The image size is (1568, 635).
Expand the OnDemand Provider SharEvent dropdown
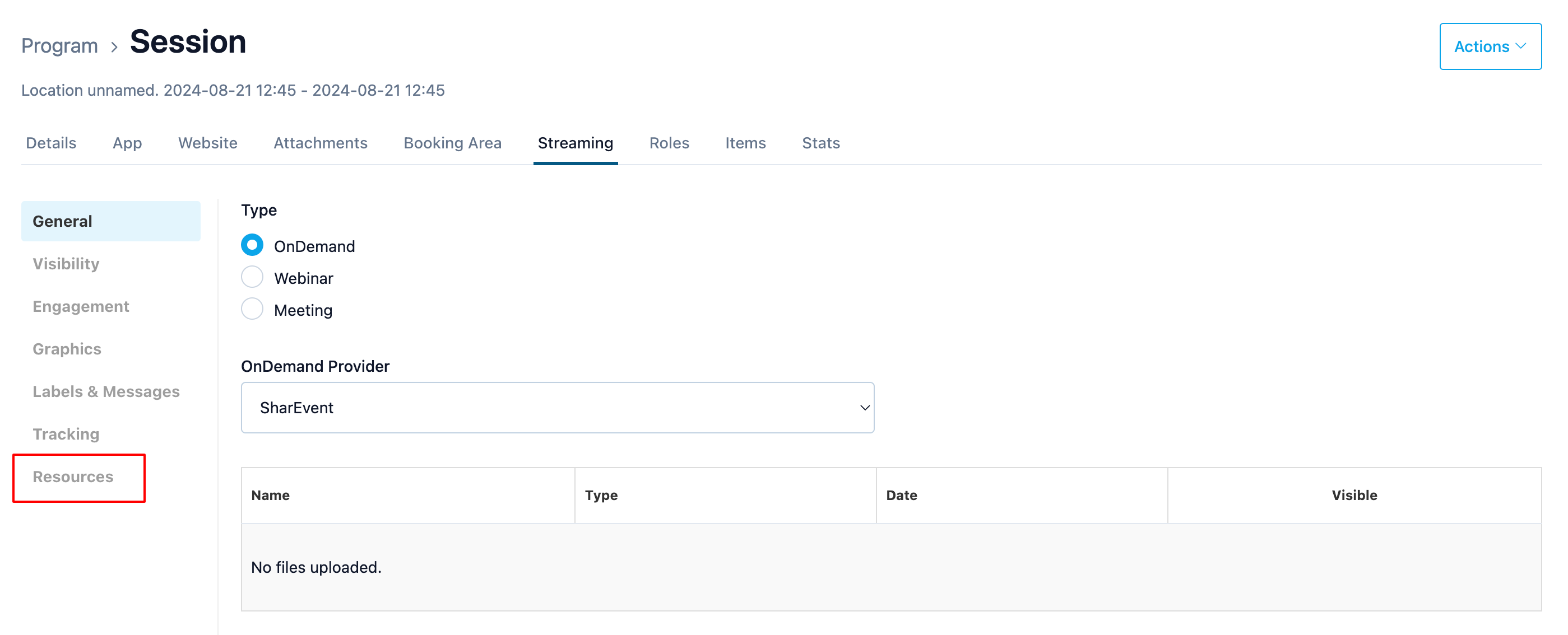[x=558, y=408]
